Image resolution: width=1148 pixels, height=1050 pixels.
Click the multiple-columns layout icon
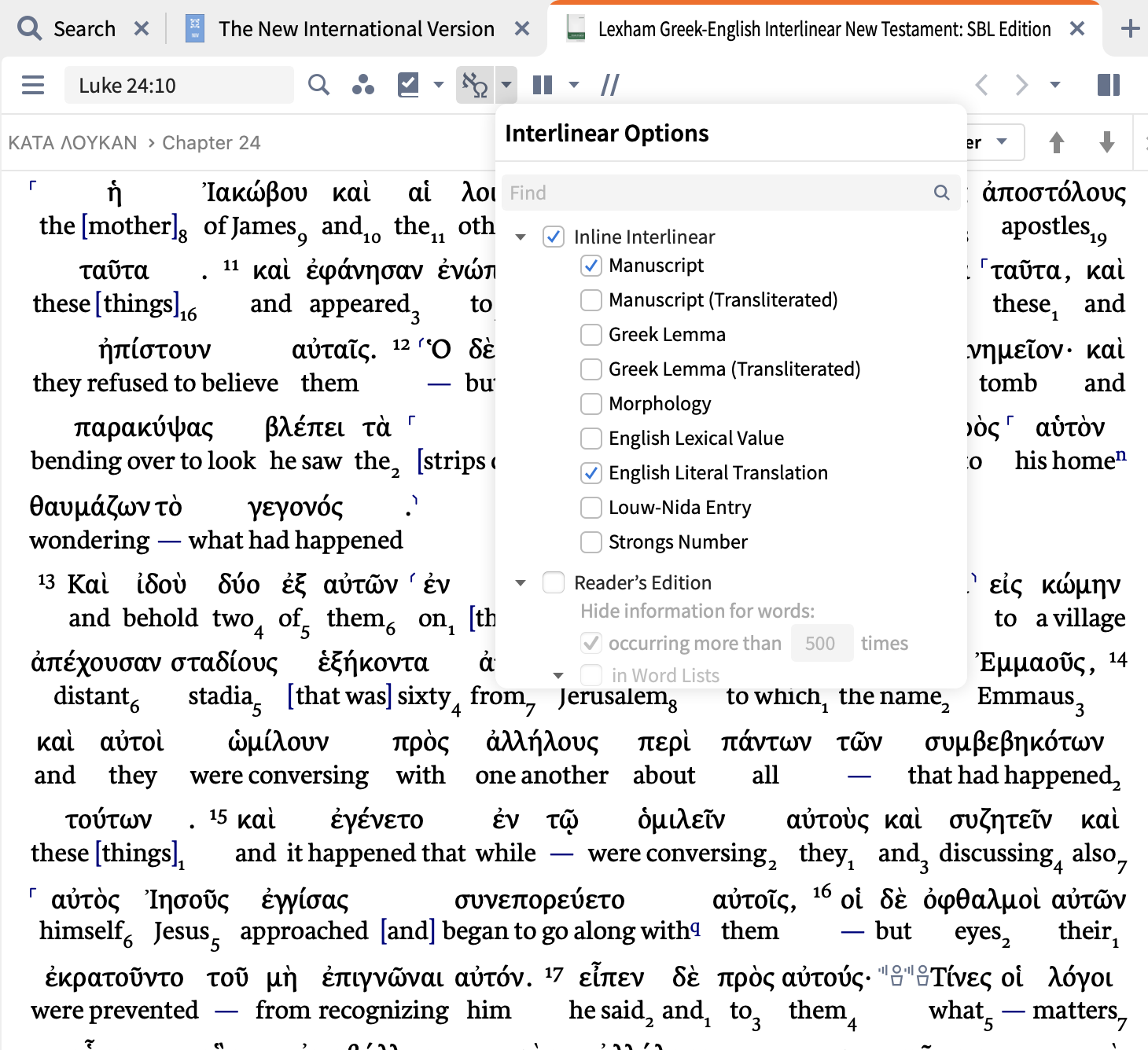(x=543, y=85)
